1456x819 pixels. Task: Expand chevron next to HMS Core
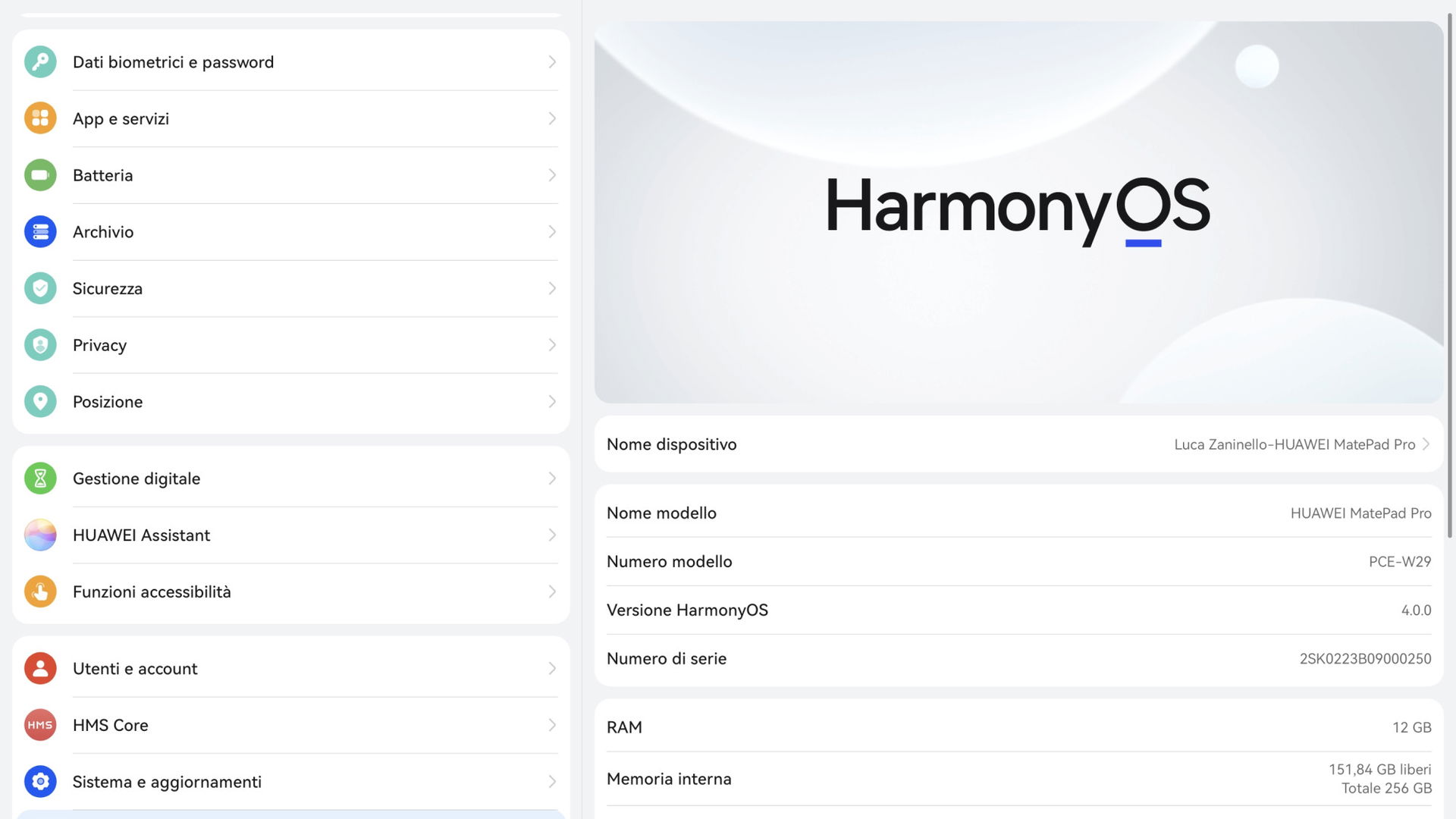(552, 725)
